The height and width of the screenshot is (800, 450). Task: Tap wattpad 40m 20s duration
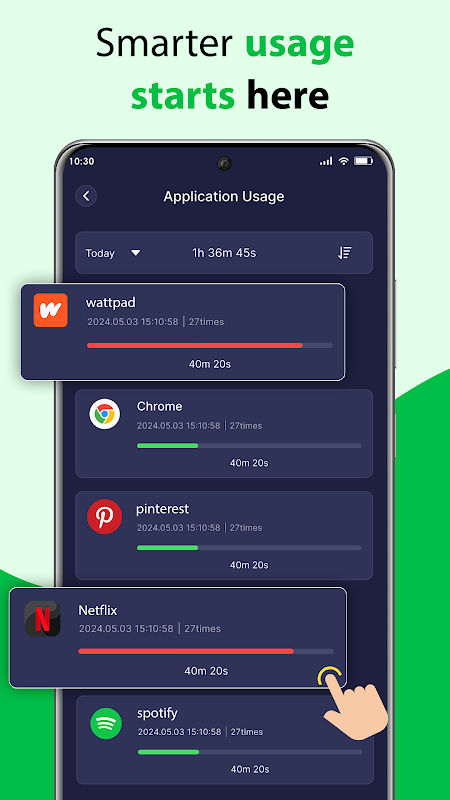(210, 364)
